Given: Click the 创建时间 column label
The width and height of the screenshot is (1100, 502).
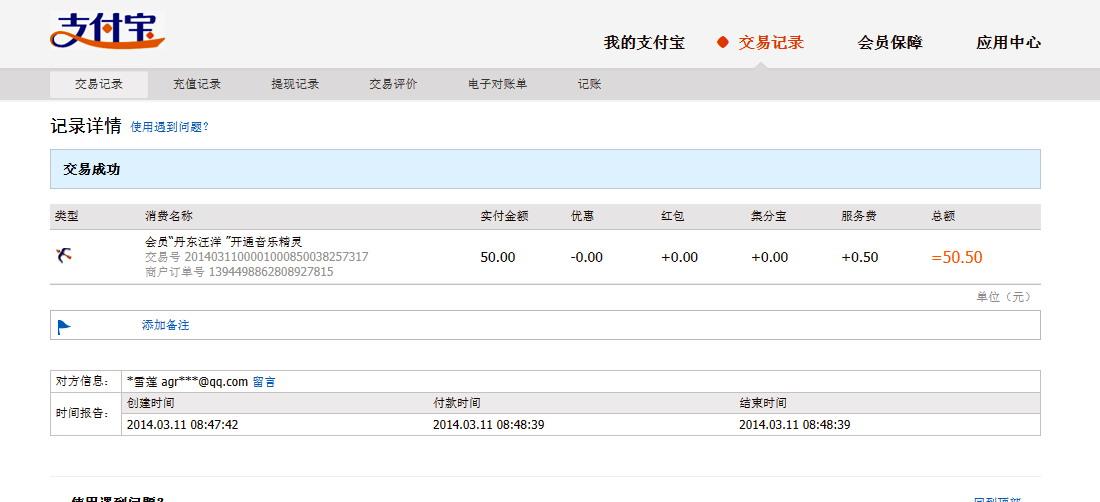Looking at the screenshot, I should 150,403.
